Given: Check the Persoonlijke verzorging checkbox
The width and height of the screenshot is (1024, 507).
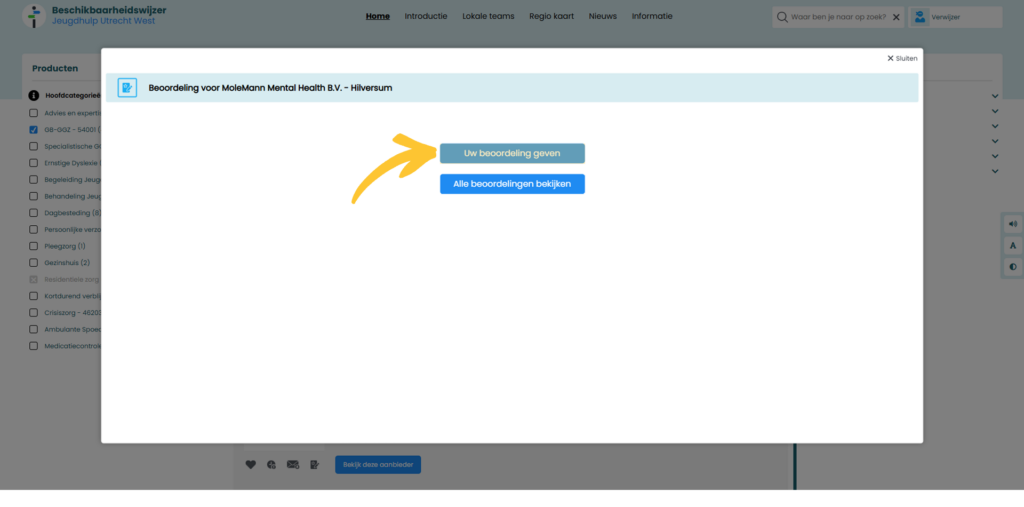Looking at the screenshot, I should pyautogui.click(x=33, y=229).
